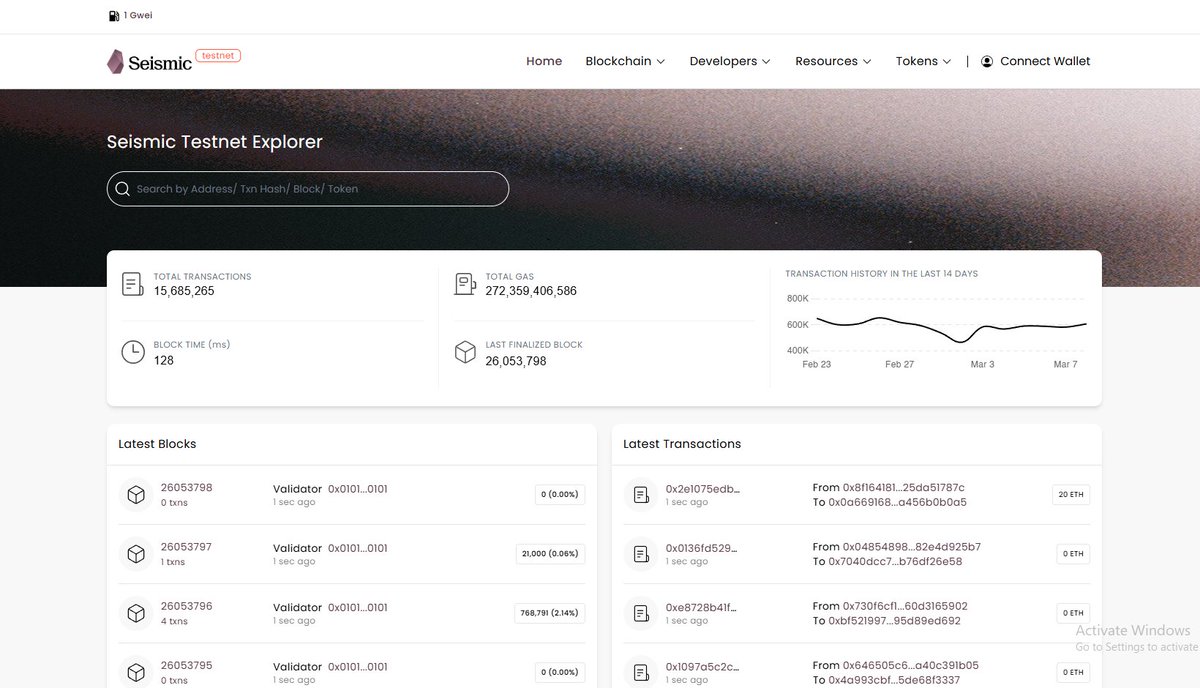Click the total transactions value 15,685,265
Image resolution: width=1200 pixels, height=688 pixels.
[184, 291]
